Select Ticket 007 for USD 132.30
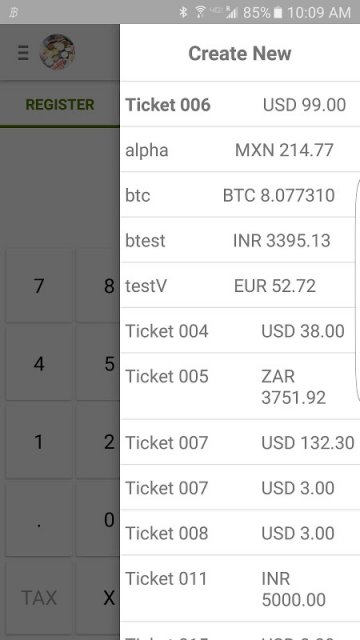Screen dimensions: 360x640 click(240, 442)
